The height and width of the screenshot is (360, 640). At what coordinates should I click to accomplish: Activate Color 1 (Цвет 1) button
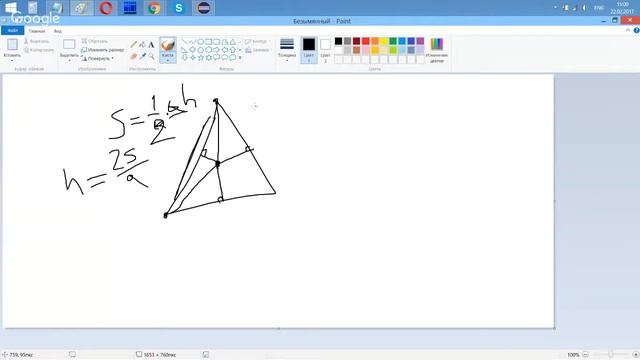(x=309, y=50)
